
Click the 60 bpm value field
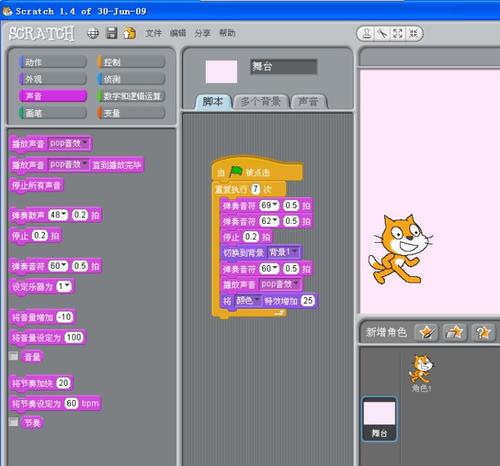point(71,403)
